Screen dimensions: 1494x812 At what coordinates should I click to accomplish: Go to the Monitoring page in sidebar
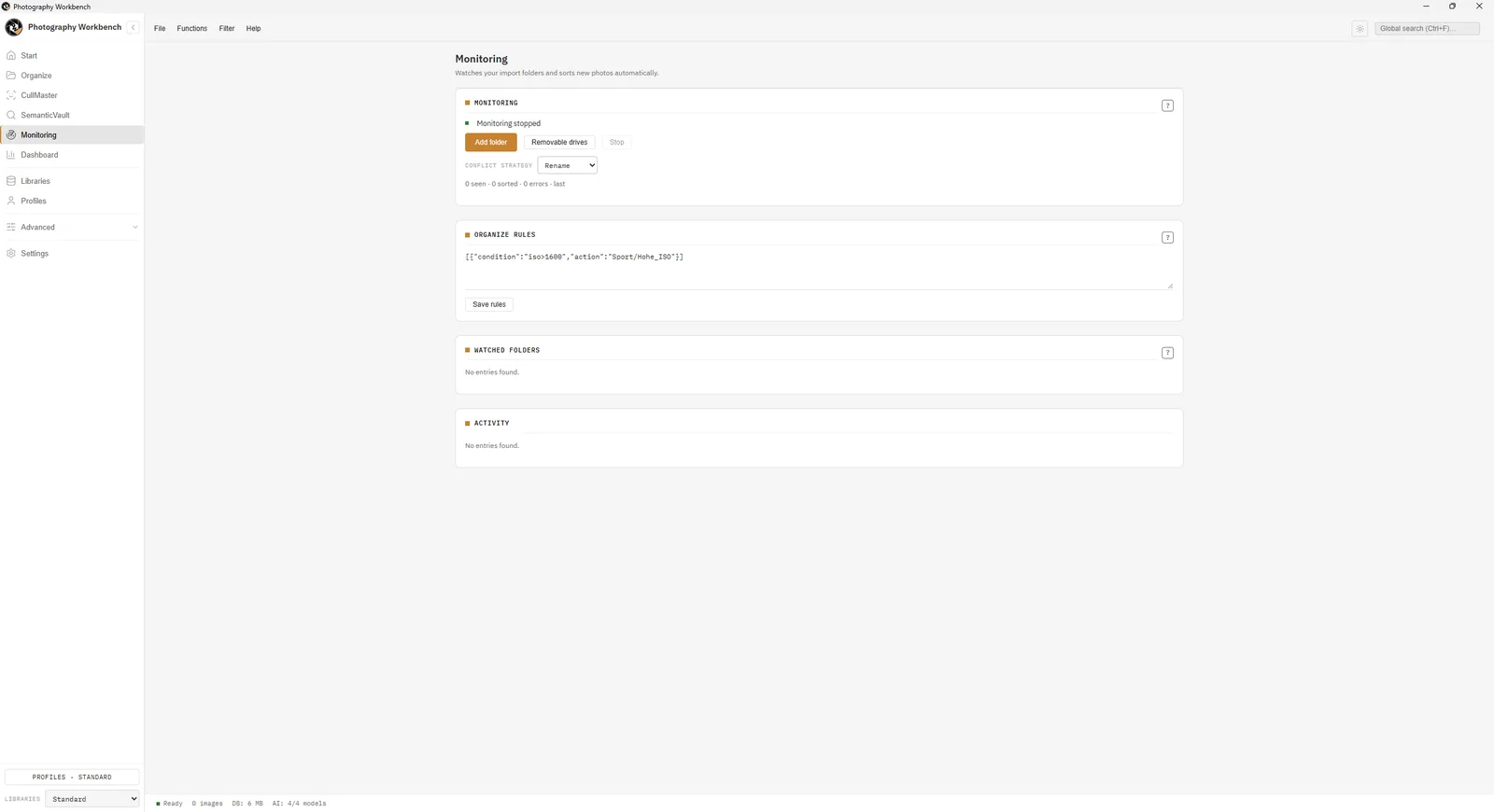coord(72,135)
